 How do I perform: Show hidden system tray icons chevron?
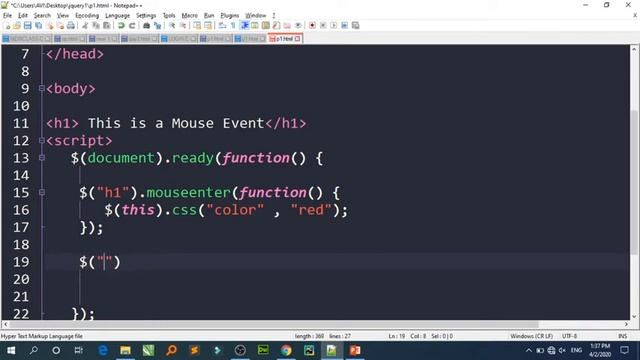point(529,350)
